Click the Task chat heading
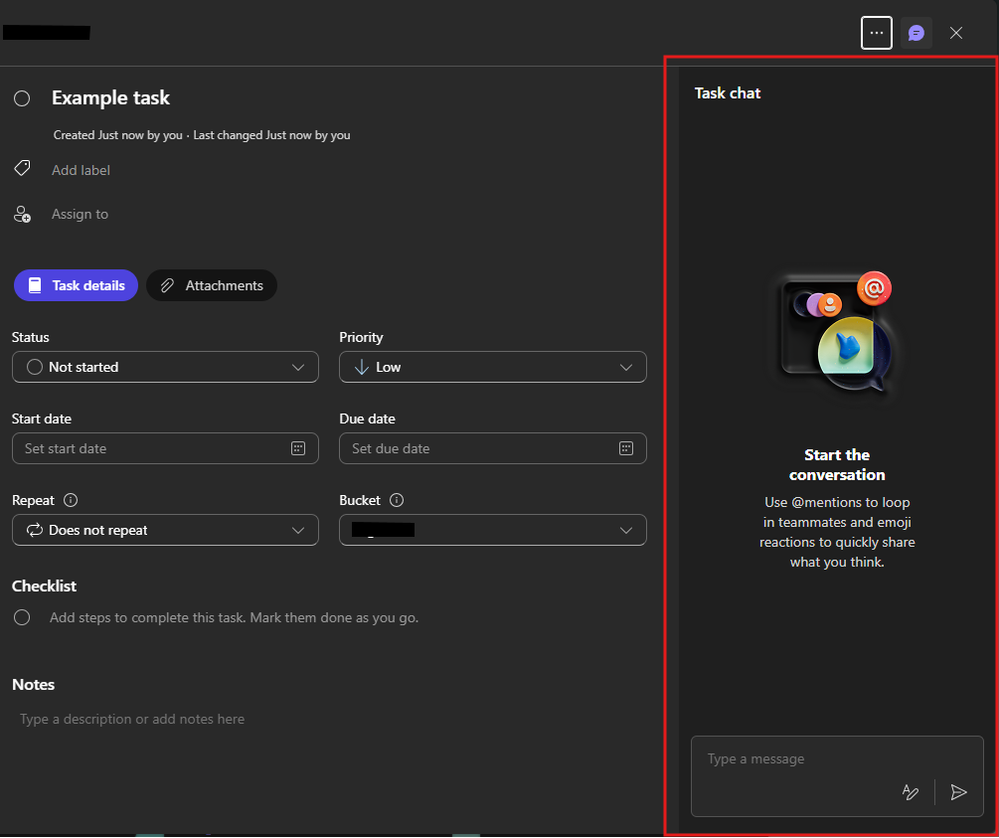Screen dimensions: 999x838 click(x=728, y=93)
